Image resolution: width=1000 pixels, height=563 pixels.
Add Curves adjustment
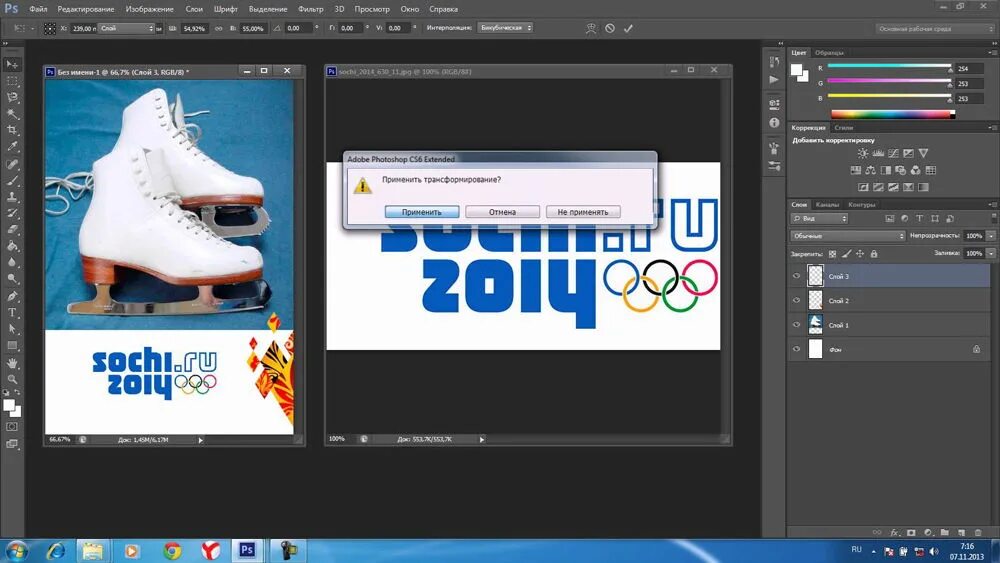coord(893,153)
